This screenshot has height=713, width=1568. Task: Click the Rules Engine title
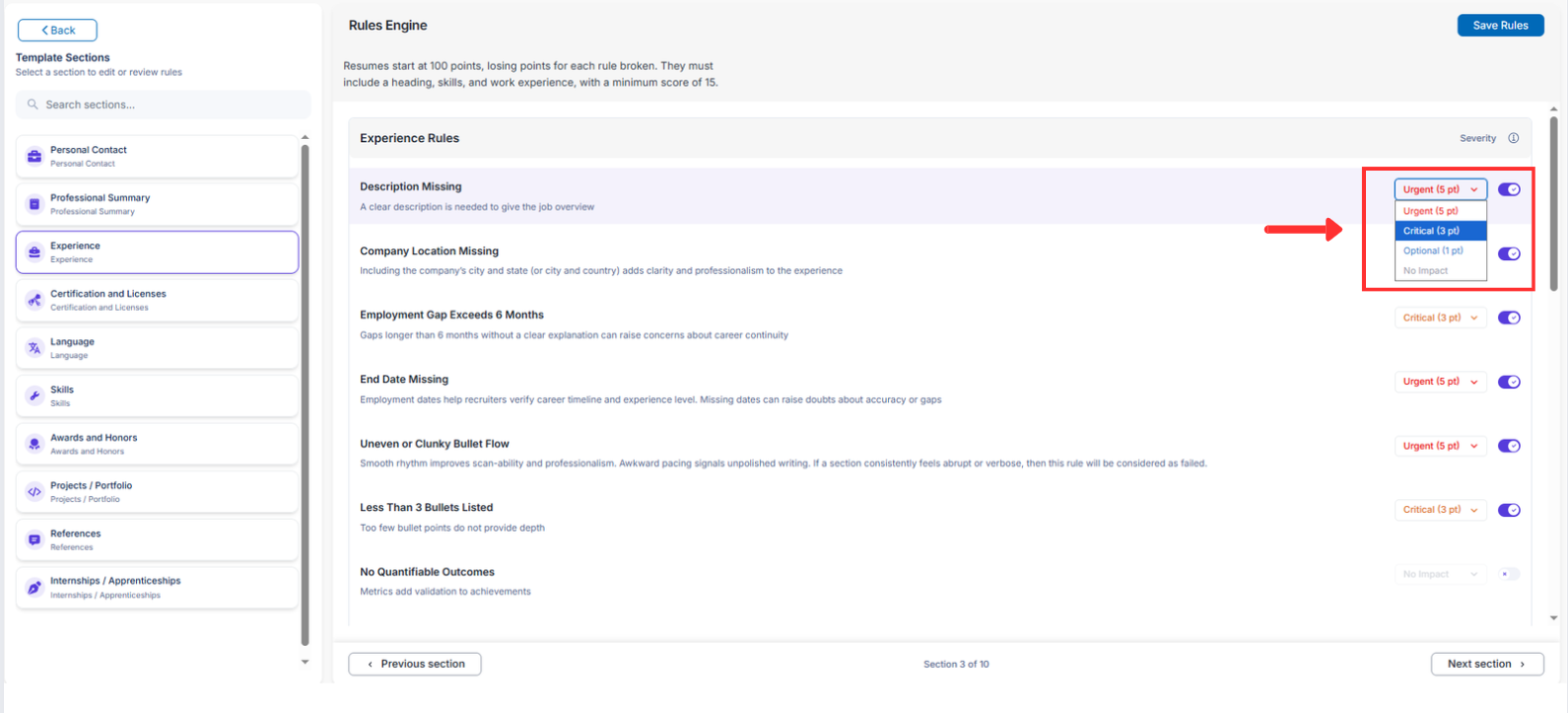click(388, 26)
